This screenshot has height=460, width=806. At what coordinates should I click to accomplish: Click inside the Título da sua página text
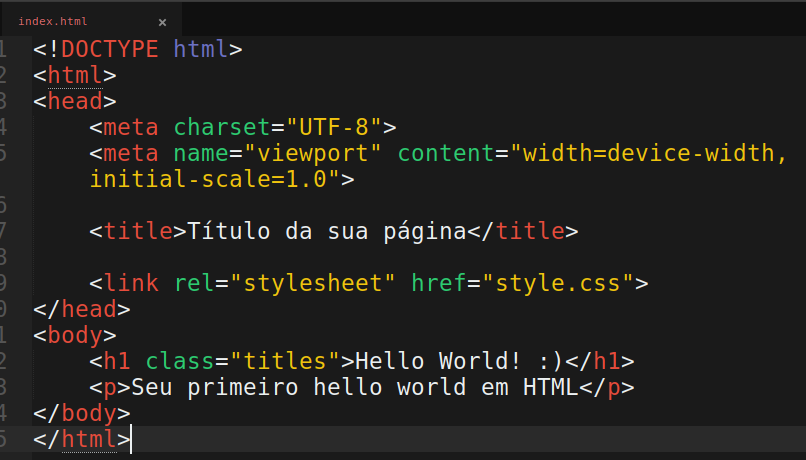point(327,231)
